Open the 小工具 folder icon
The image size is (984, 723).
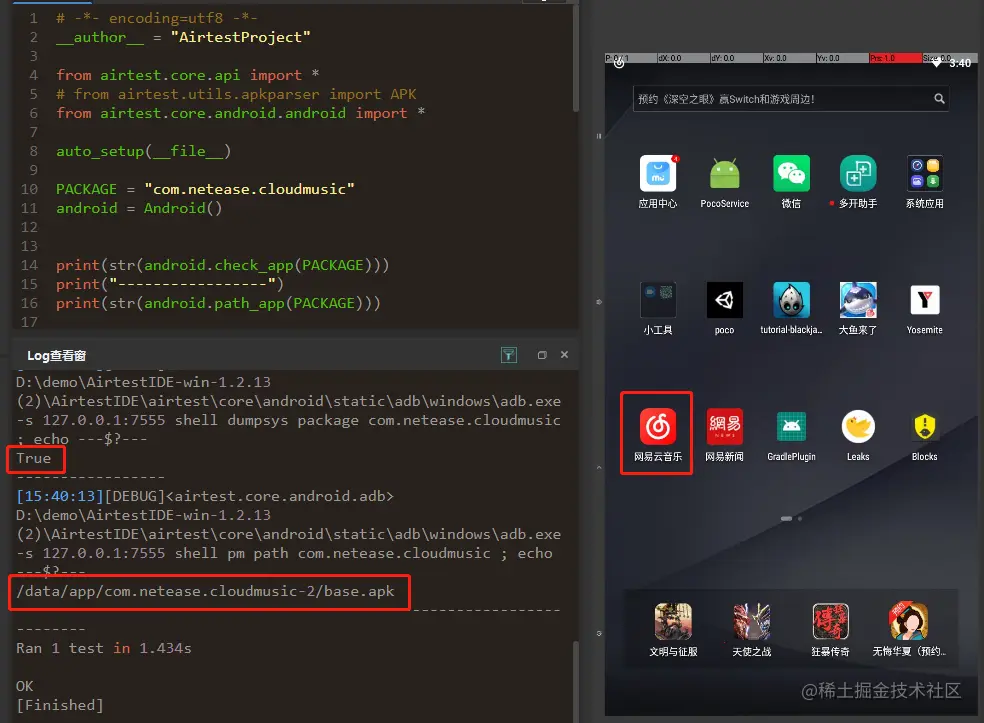click(x=658, y=300)
